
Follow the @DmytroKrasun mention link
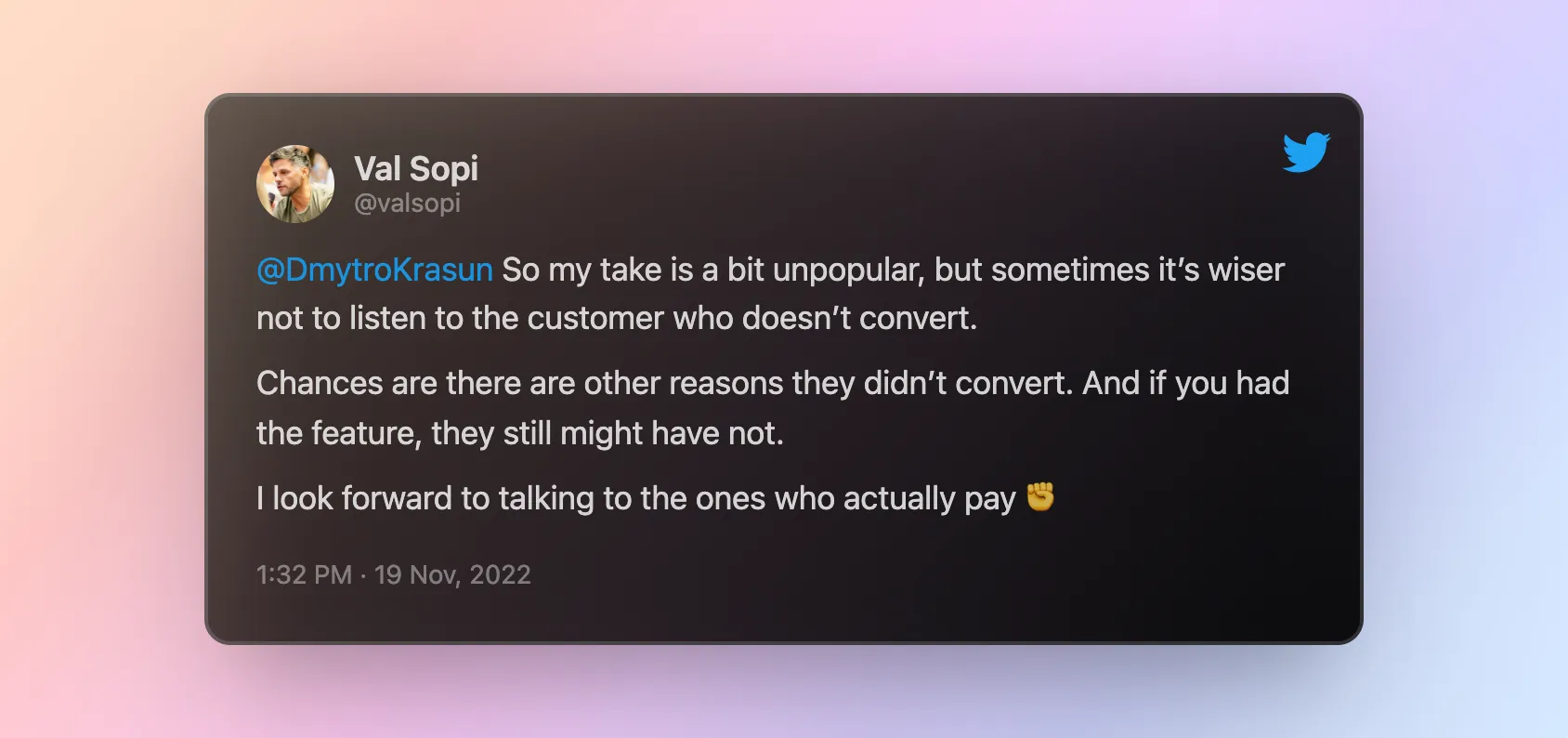point(374,270)
